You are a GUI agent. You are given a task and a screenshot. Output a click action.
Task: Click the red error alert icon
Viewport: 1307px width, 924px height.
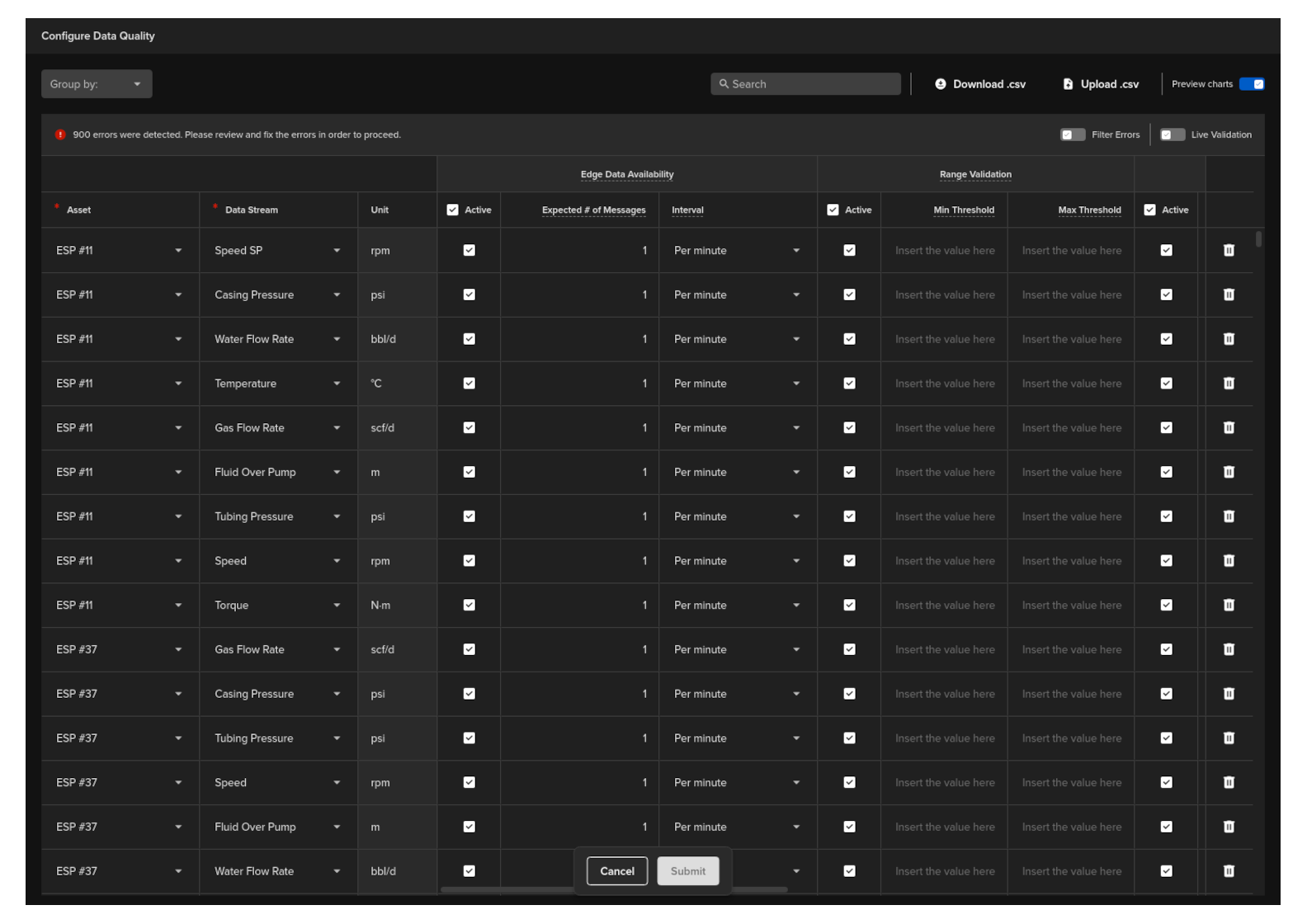pyautogui.click(x=60, y=134)
